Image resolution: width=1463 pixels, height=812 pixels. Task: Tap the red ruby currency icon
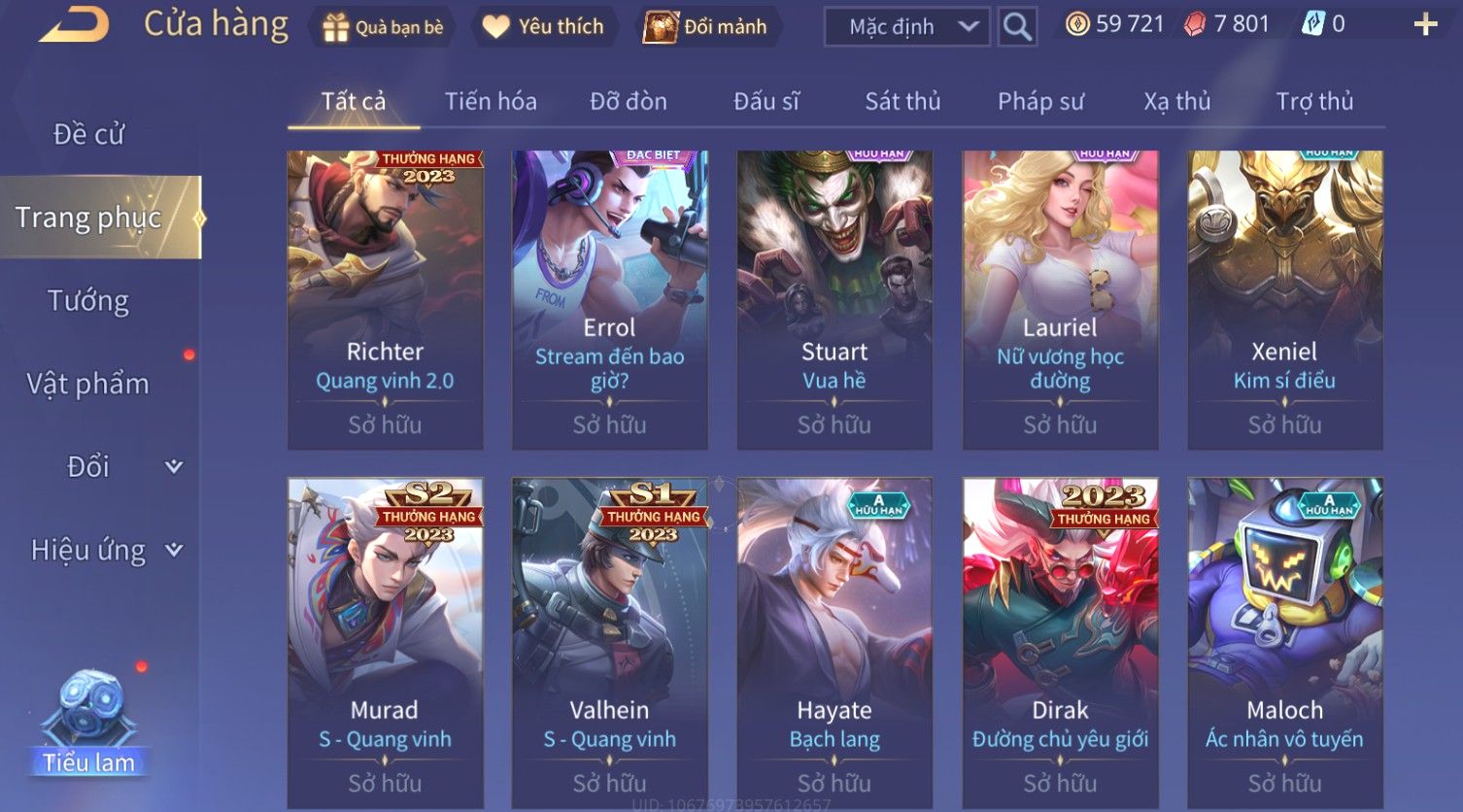tap(1195, 25)
